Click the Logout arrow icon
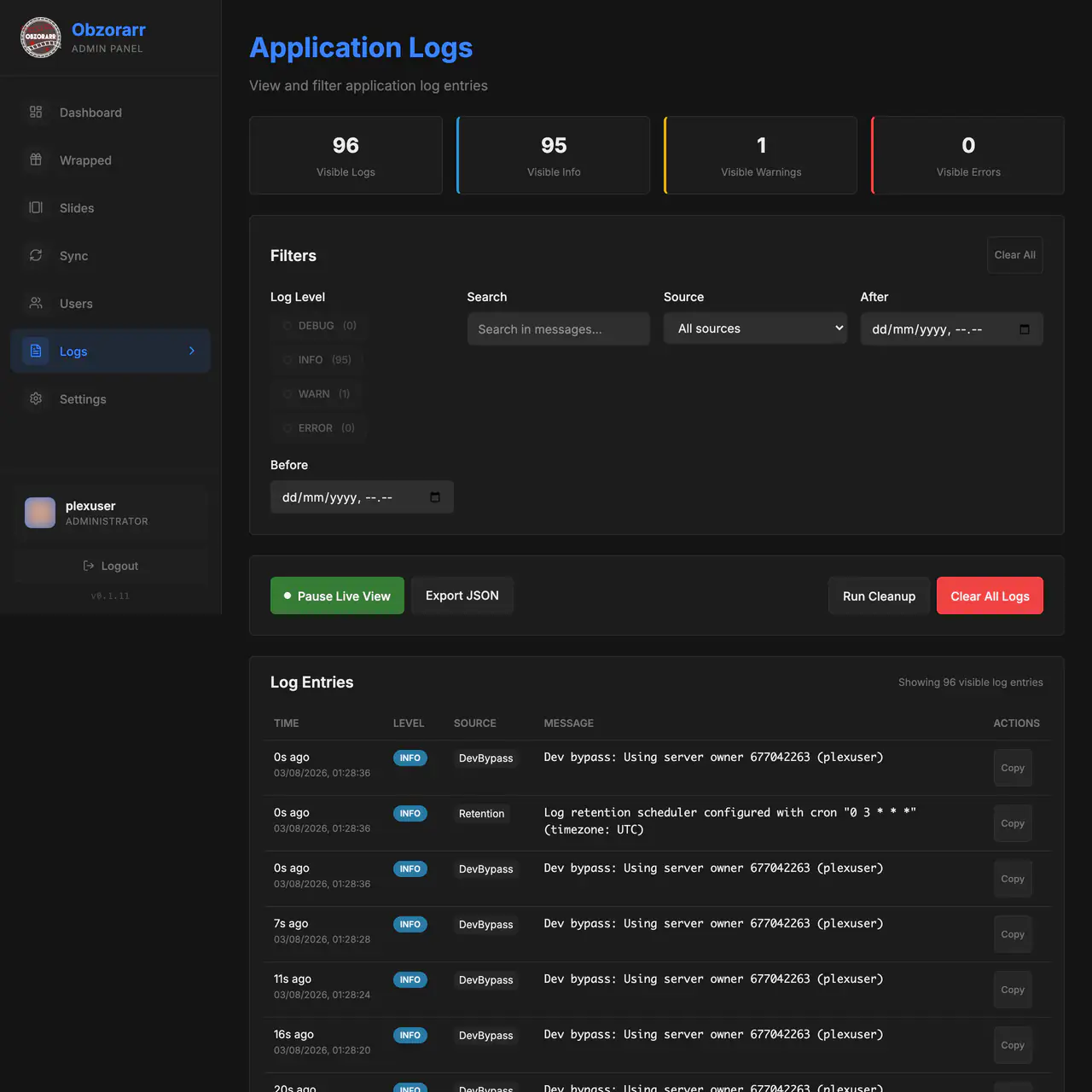 point(89,566)
